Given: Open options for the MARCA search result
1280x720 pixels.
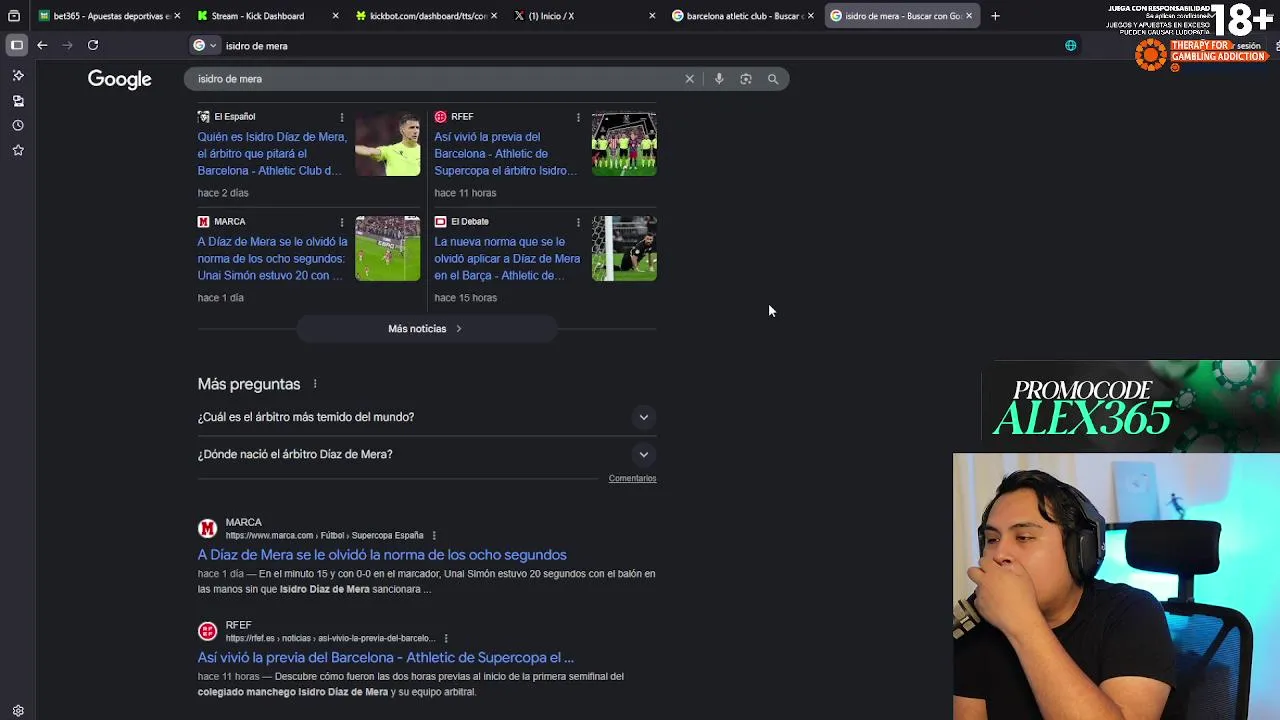Looking at the screenshot, I should (x=434, y=536).
